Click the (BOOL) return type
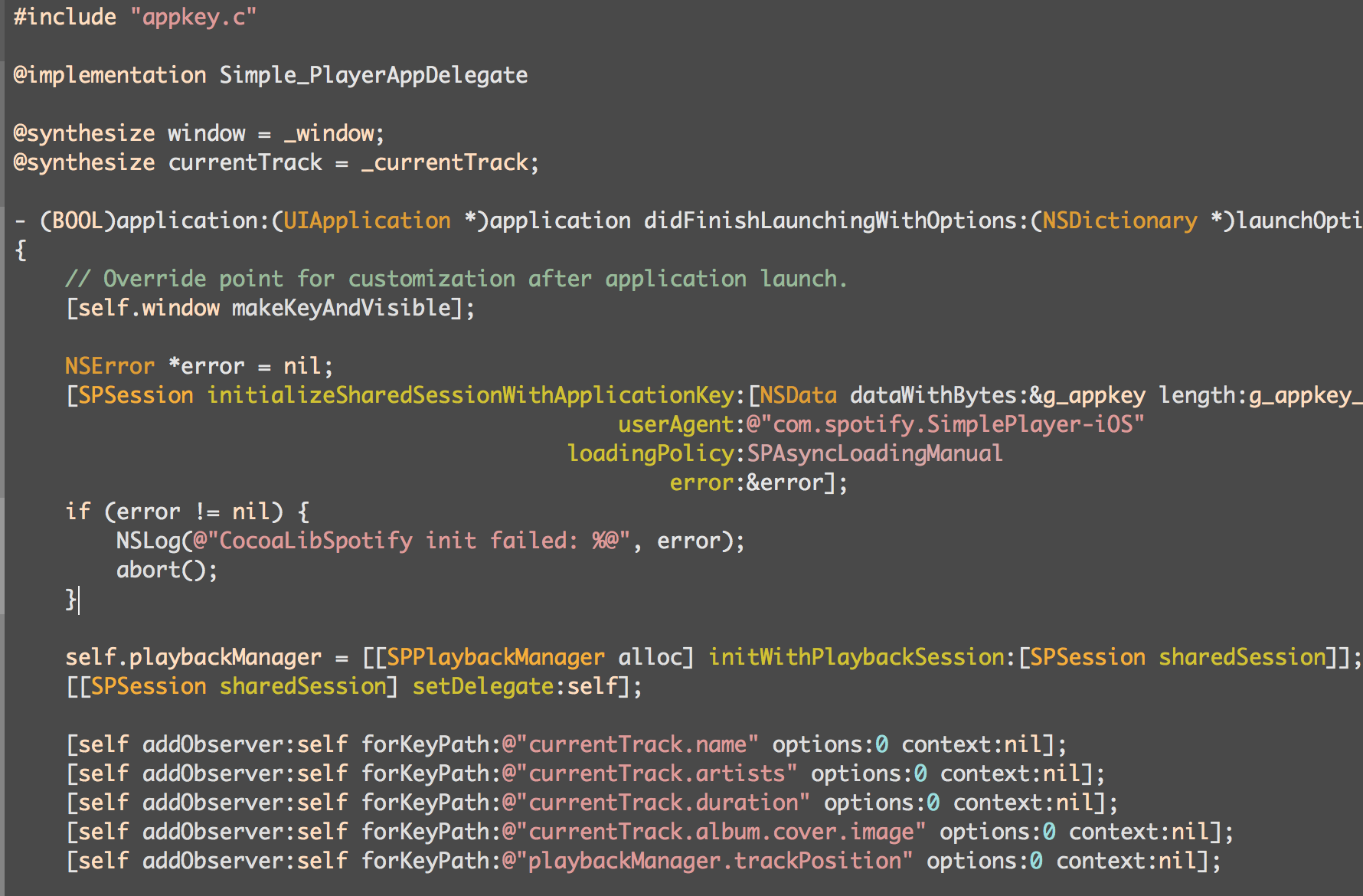Viewport: 1363px width, 896px height. [x=77, y=221]
